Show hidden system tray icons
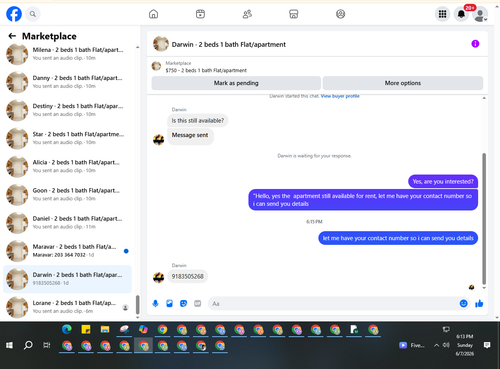The image size is (500, 369). click(436, 345)
